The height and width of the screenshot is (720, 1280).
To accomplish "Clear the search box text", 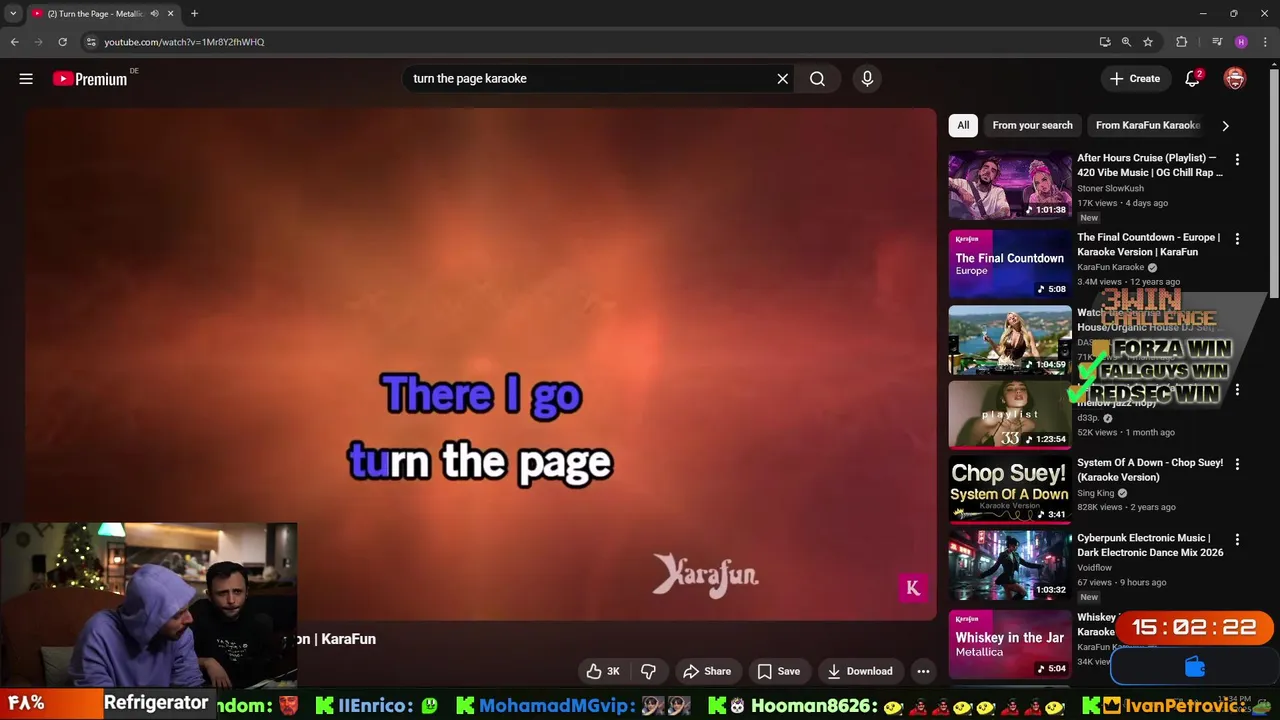I will pyautogui.click(x=783, y=79).
